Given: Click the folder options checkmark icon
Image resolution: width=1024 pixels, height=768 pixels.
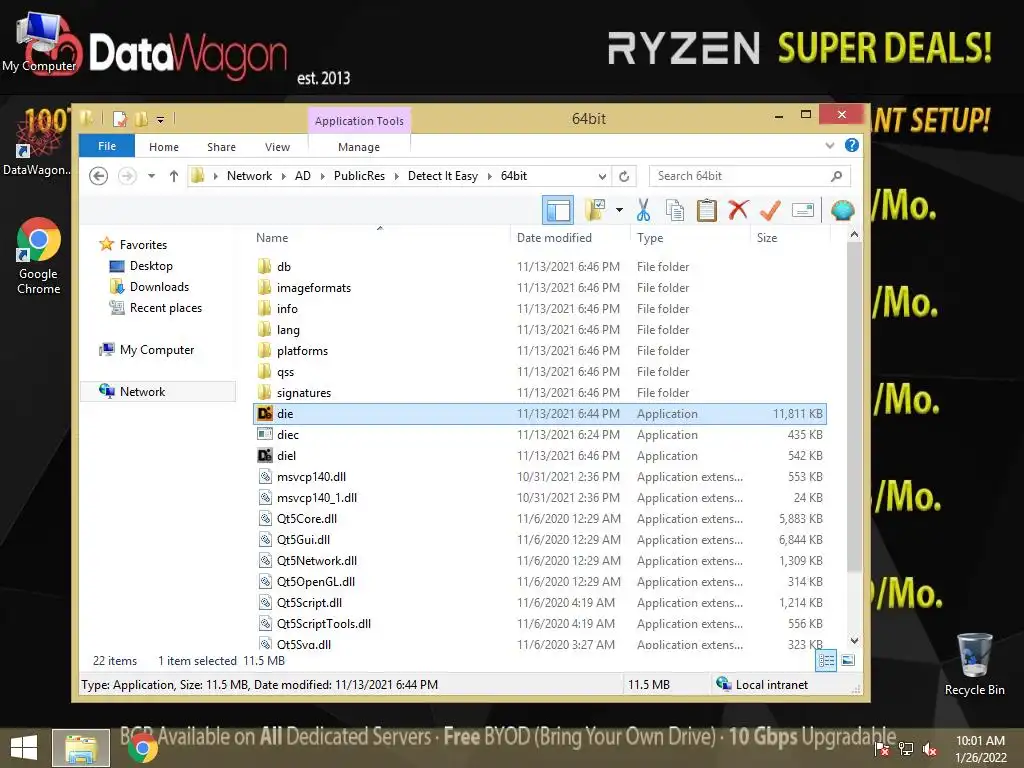Looking at the screenshot, I should click(x=595, y=210).
